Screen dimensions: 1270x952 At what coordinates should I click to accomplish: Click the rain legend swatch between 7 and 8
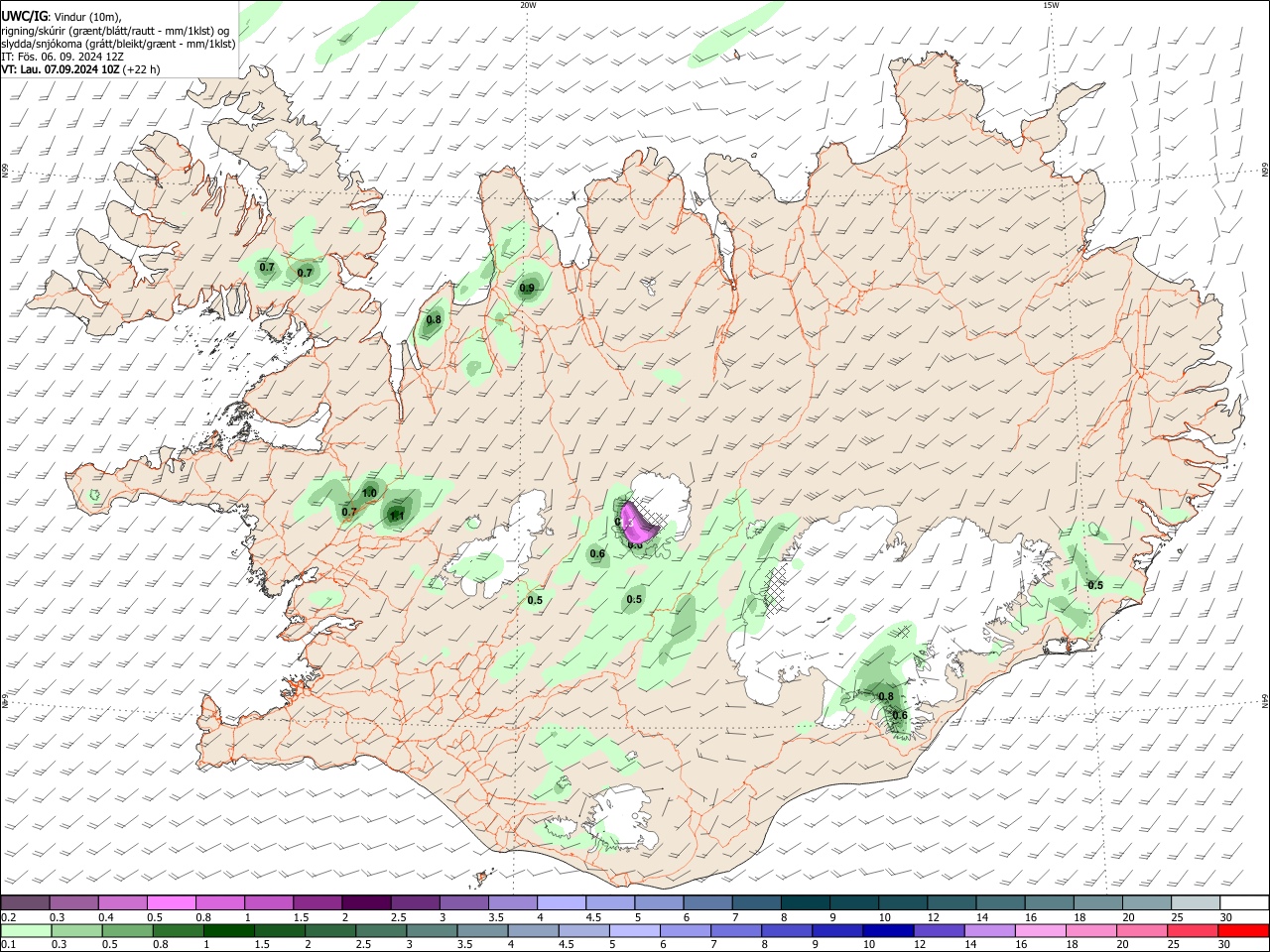point(736,930)
